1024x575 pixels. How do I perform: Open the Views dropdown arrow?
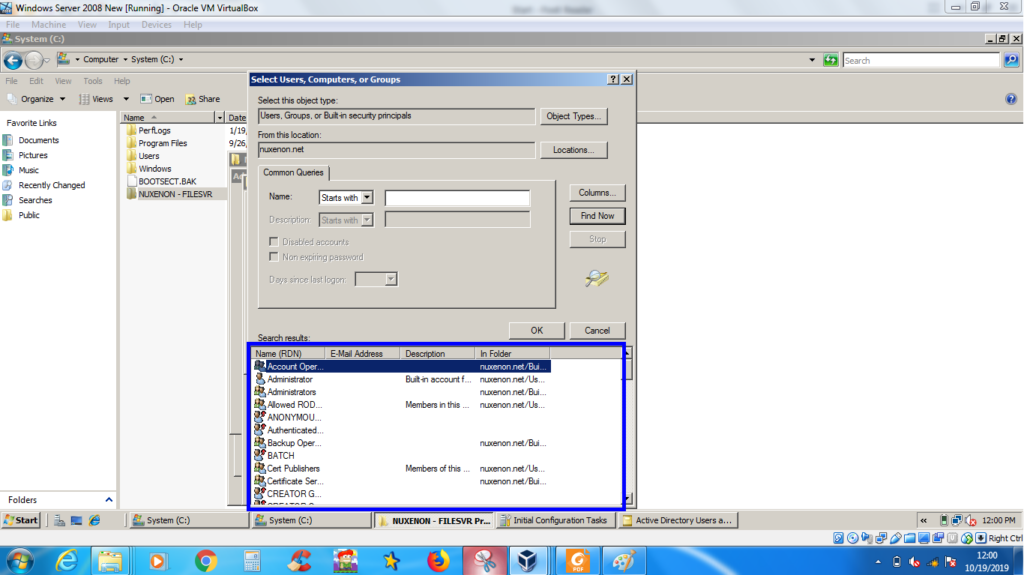126,99
